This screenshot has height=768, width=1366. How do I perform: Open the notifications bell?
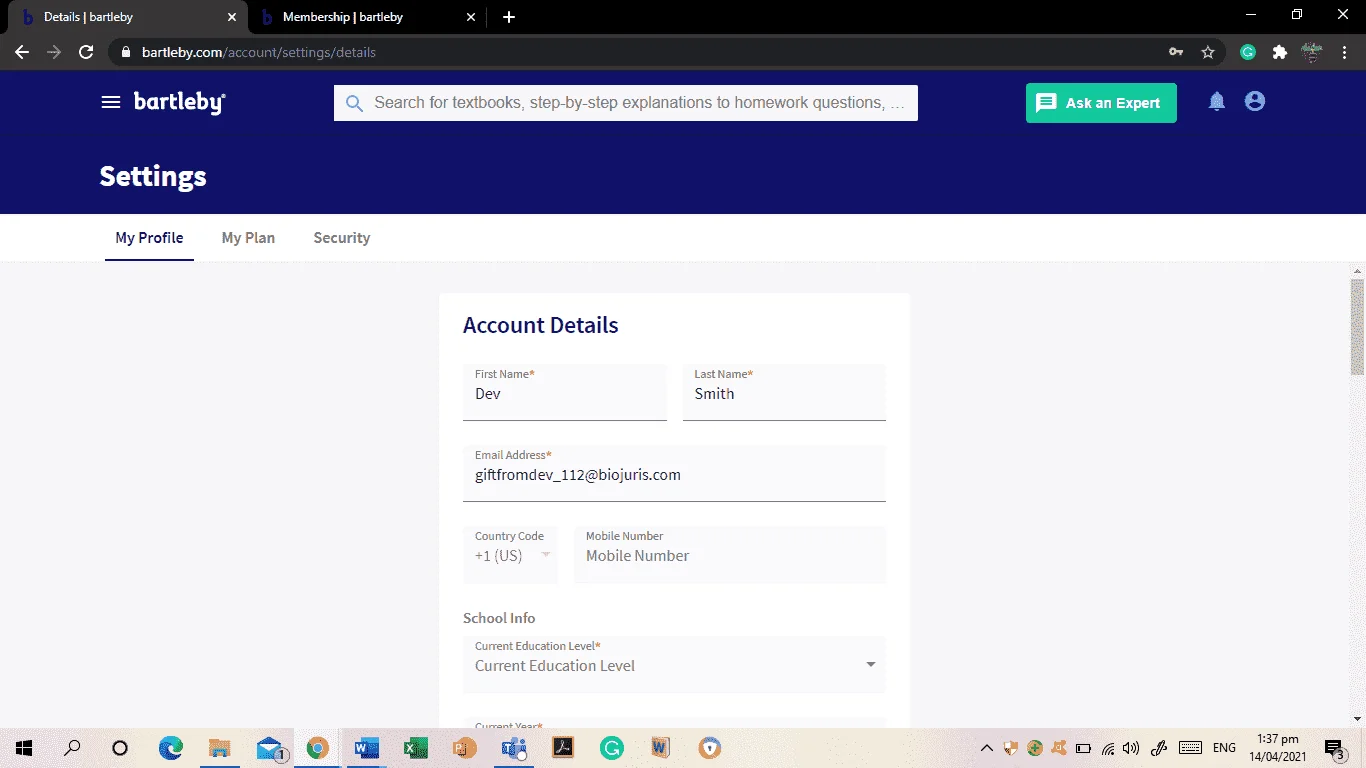(x=1217, y=102)
